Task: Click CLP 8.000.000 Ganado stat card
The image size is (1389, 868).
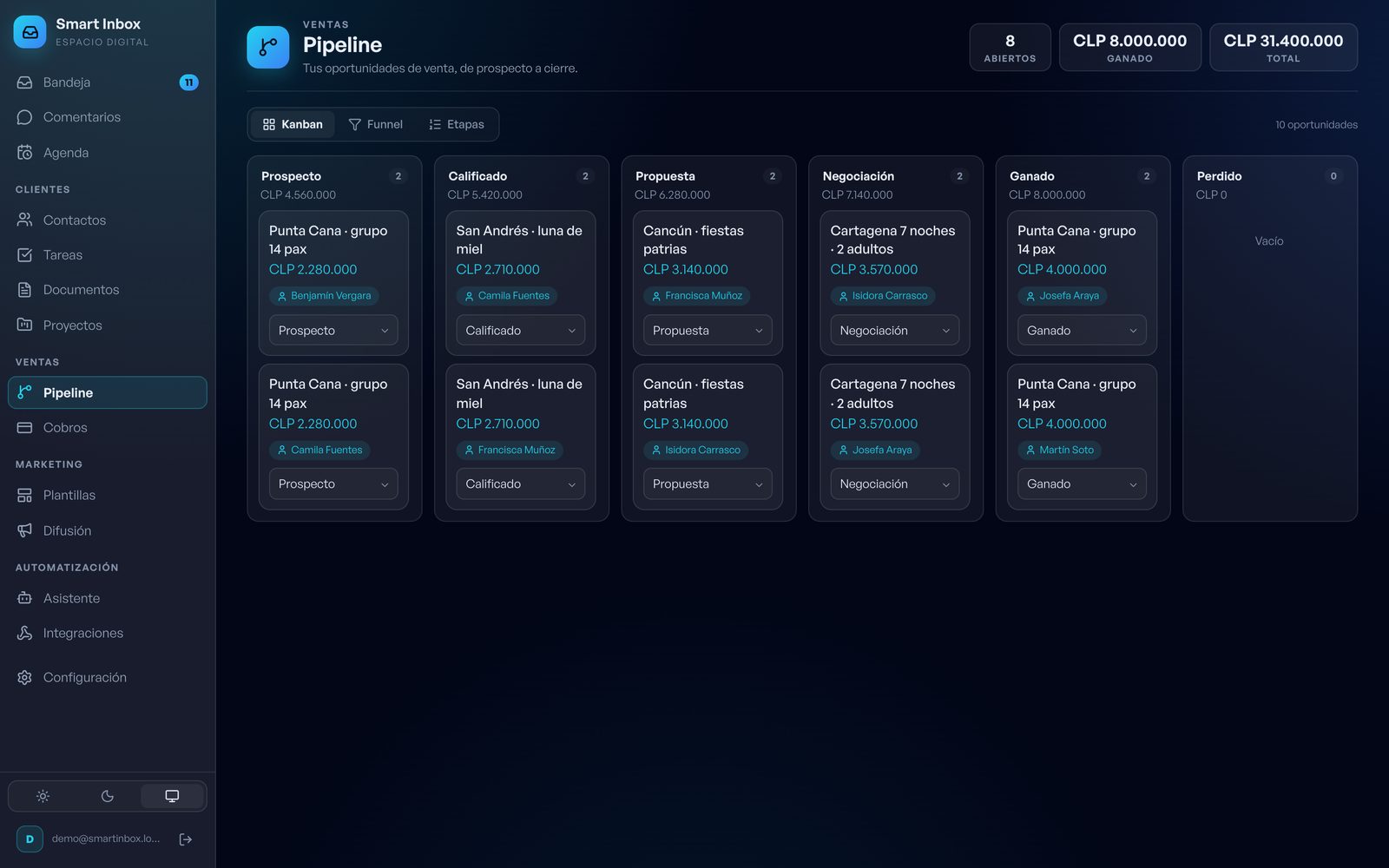Action: point(1129,47)
